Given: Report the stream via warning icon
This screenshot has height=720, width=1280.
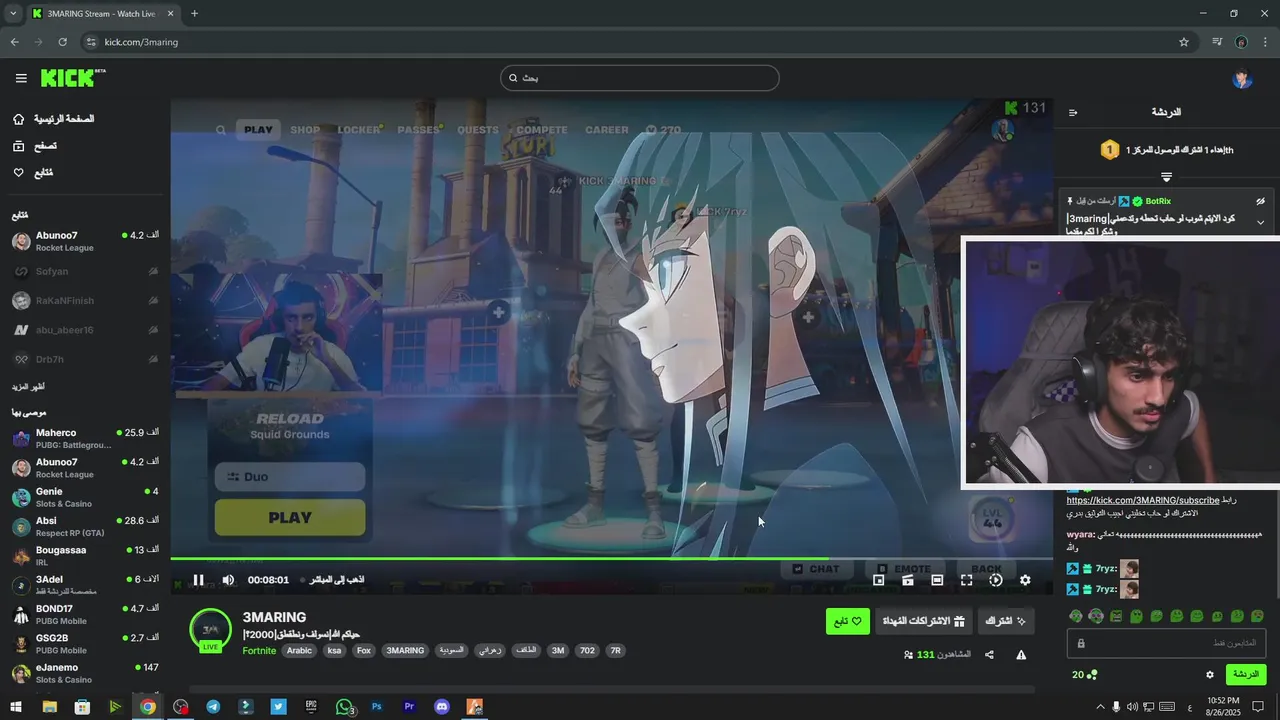Looking at the screenshot, I should (x=1021, y=655).
